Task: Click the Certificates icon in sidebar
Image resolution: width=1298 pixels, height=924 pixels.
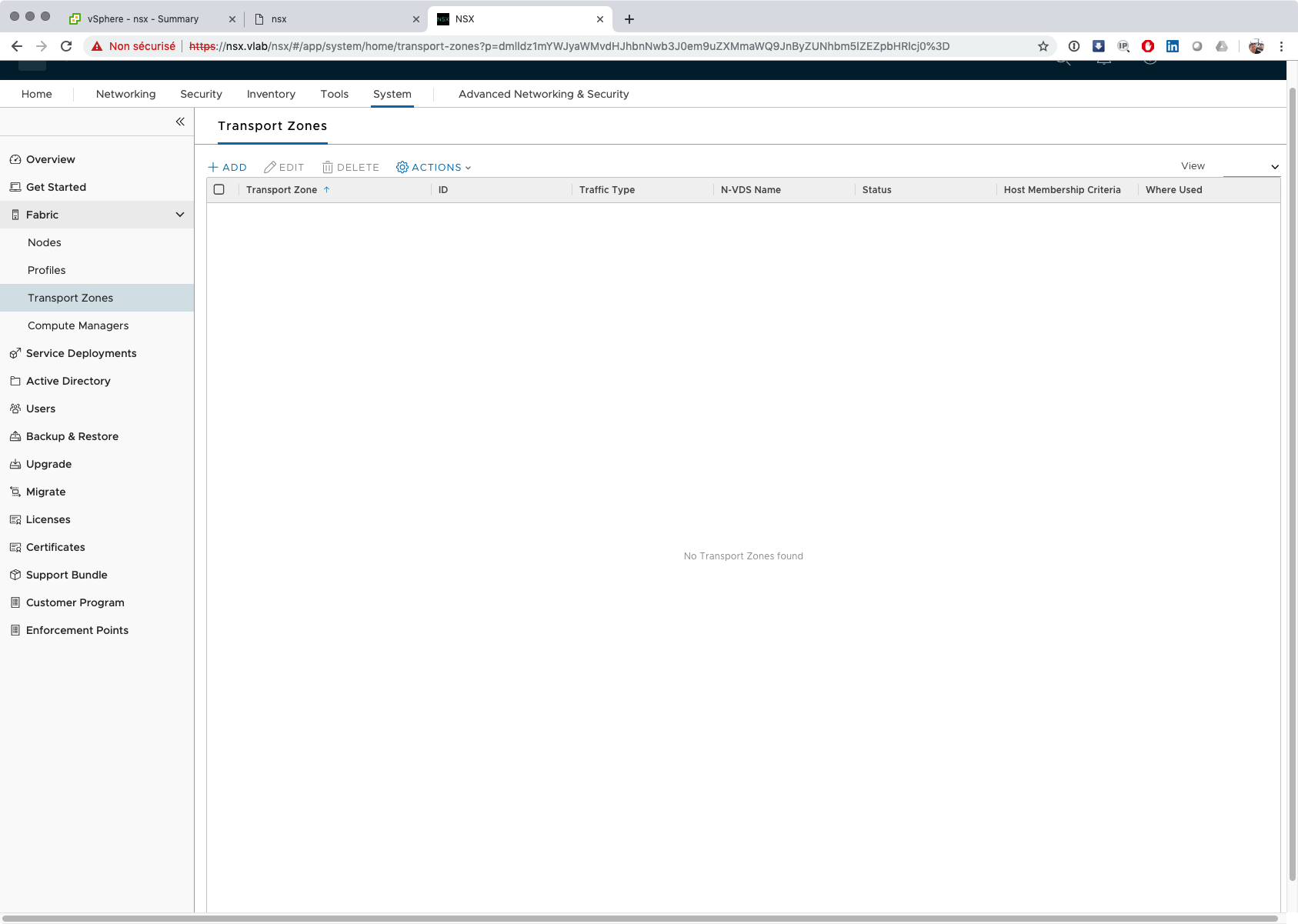Action: click(15, 547)
